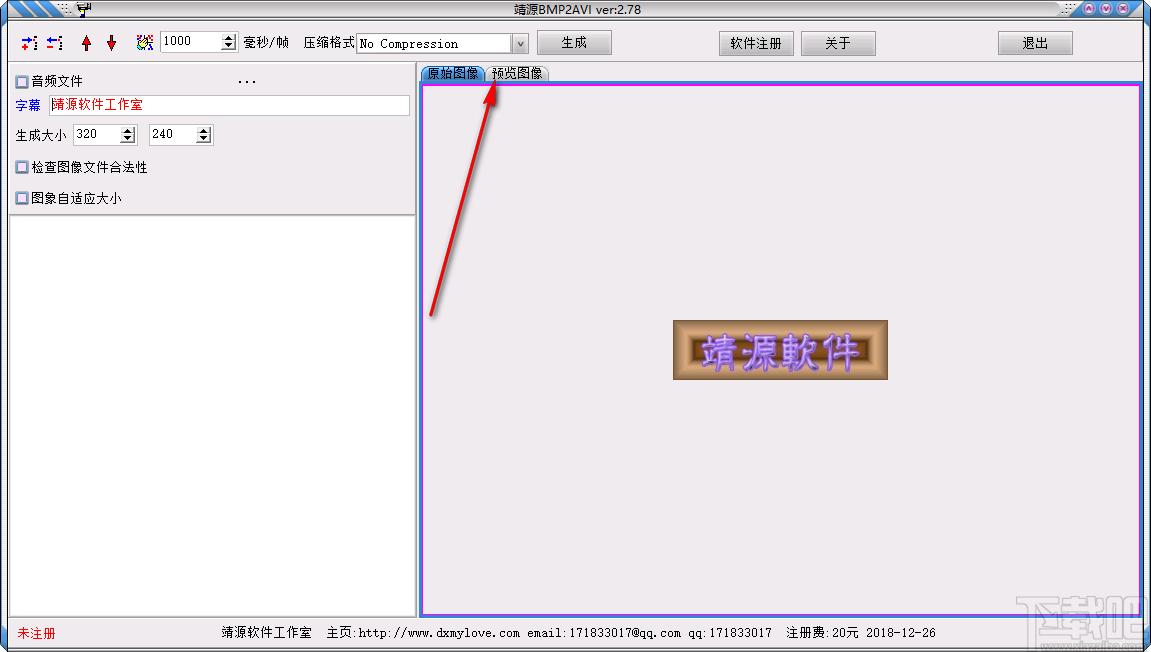
Task: Click the 毫秒/帧 label
Action: click(x=266, y=43)
